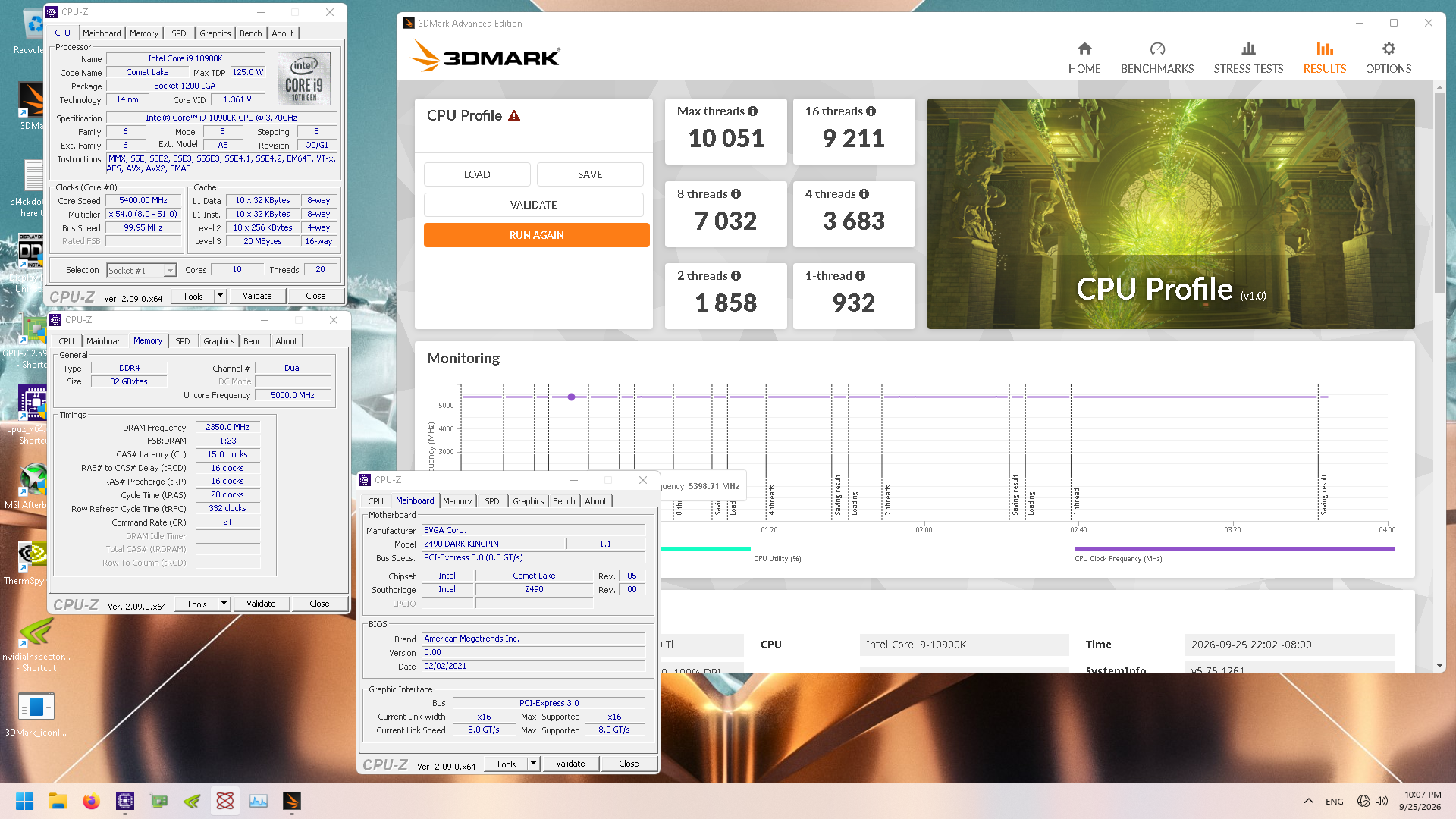1456x819 pixels.
Task: Expand Tools dropdown arrow in CPU-Z Mainboard window
Action: pyautogui.click(x=533, y=764)
